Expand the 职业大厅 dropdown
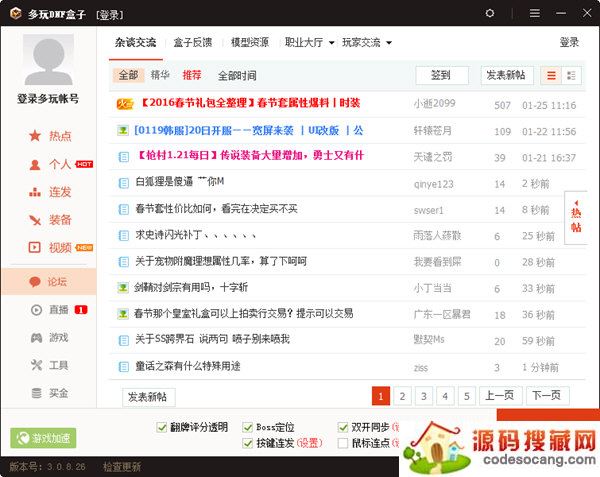The width and height of the screenshot is (600, 477). click(309, 43)
